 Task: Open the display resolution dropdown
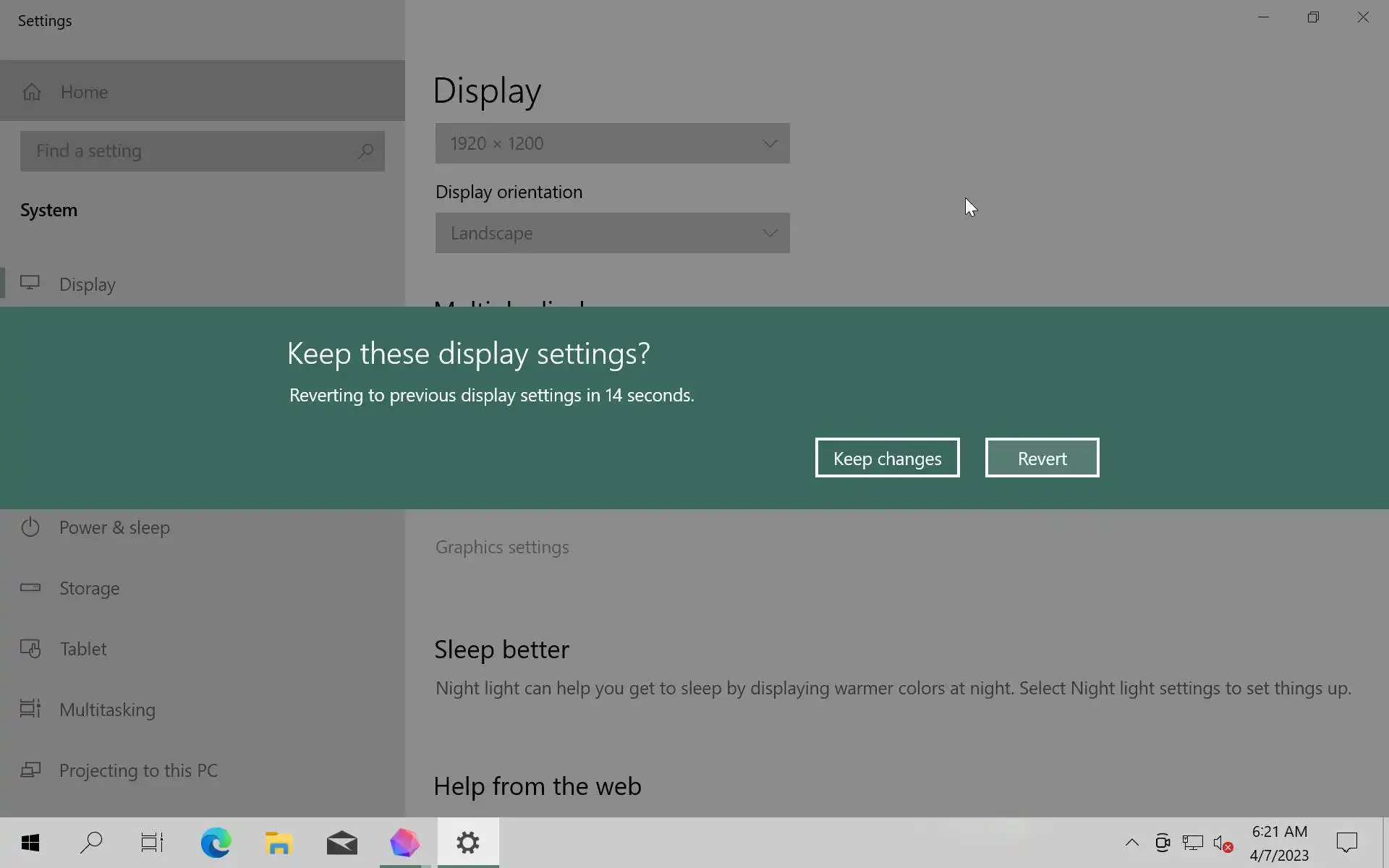[x=612, y=143]
